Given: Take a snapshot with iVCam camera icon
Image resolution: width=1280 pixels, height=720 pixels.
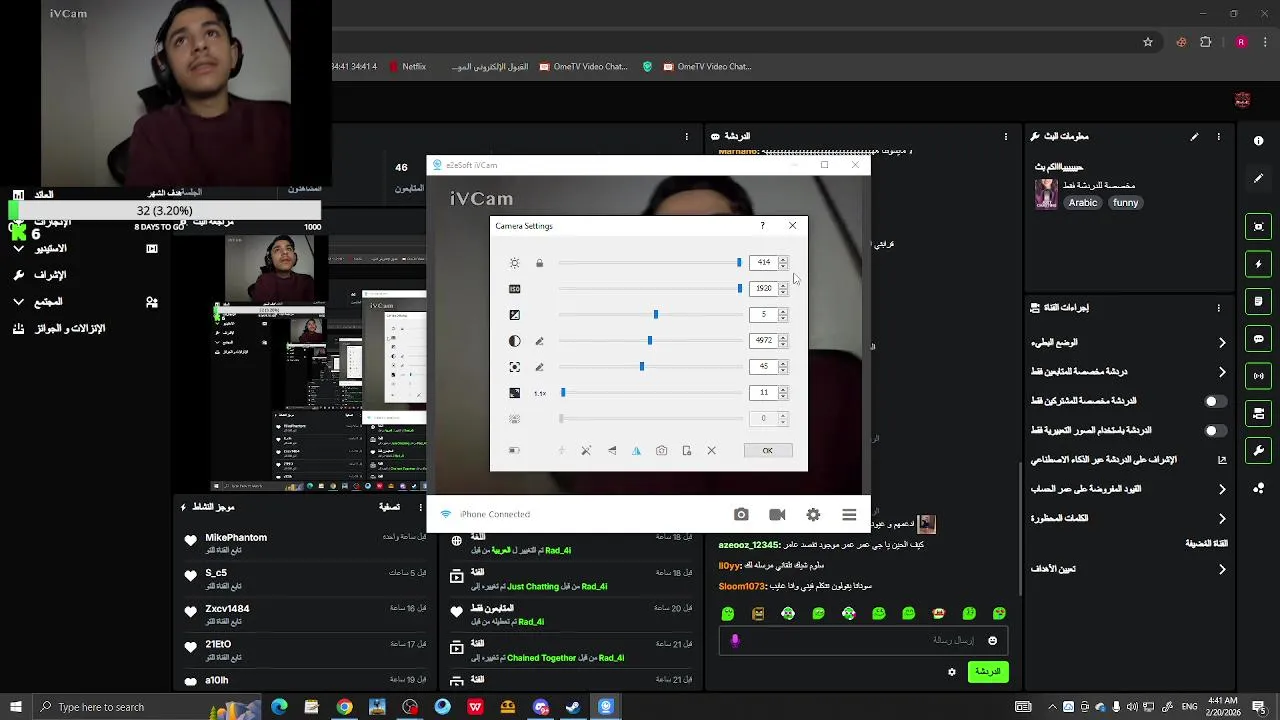Looking at the screenshot, I should (741, 514).
